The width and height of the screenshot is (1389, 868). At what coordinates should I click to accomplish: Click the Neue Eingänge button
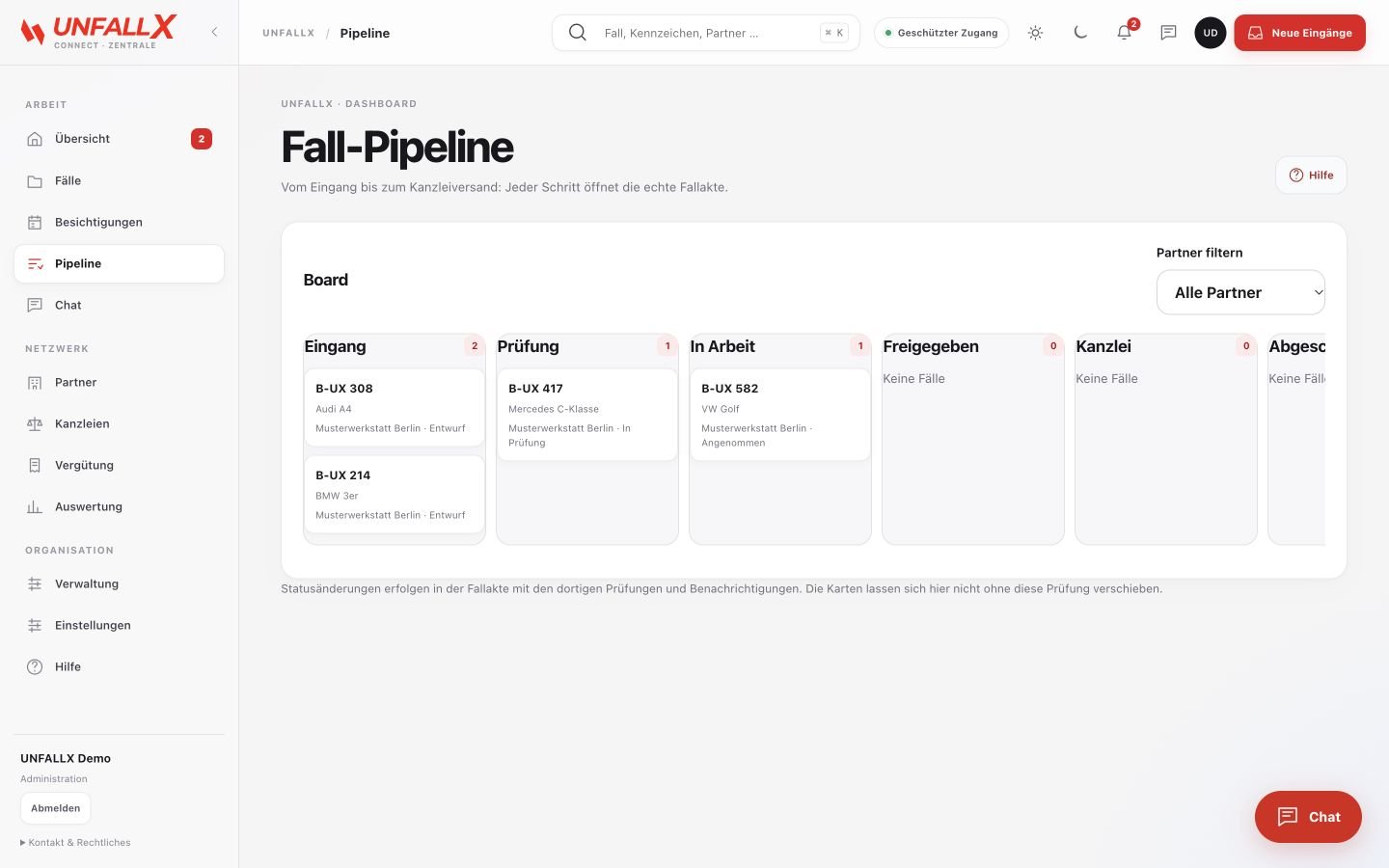point(1299,32)
